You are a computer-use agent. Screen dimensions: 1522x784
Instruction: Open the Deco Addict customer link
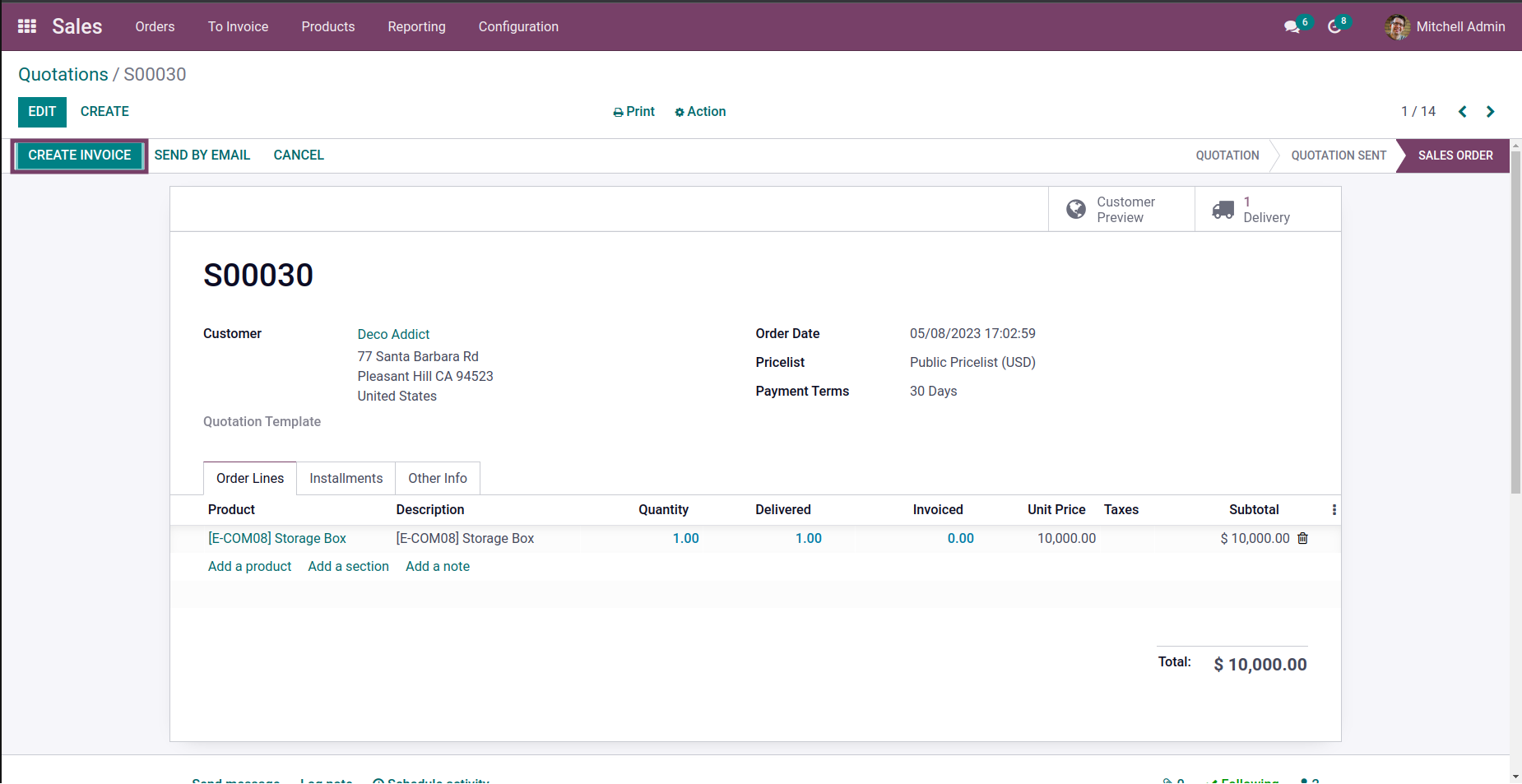393,334
